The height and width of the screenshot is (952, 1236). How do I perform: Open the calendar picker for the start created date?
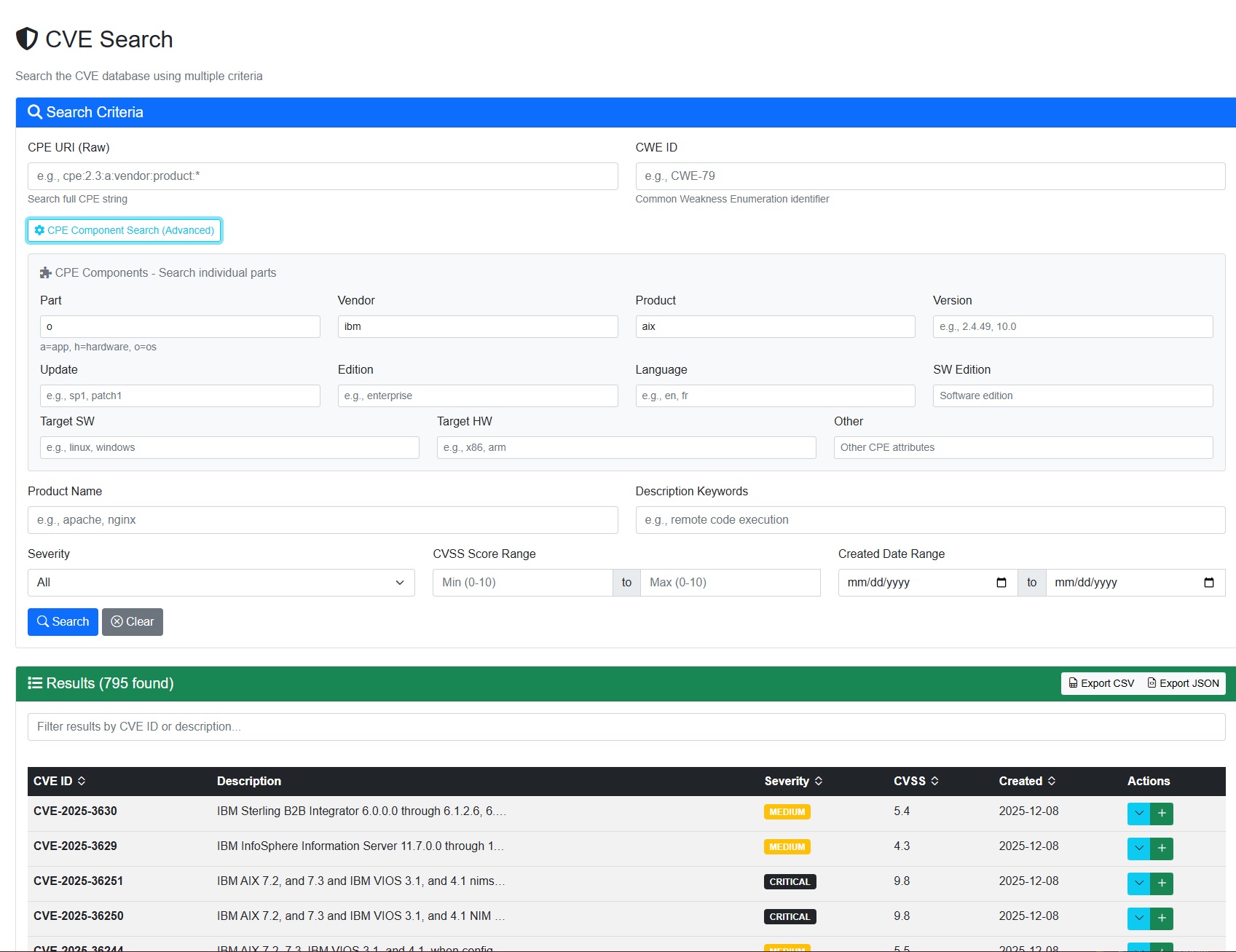1001,582
